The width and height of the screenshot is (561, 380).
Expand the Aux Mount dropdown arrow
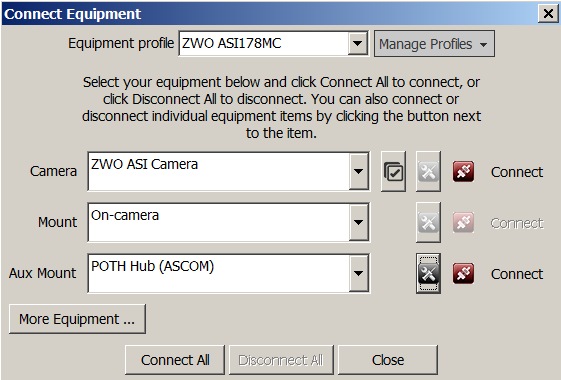click(x=358, y=274)
